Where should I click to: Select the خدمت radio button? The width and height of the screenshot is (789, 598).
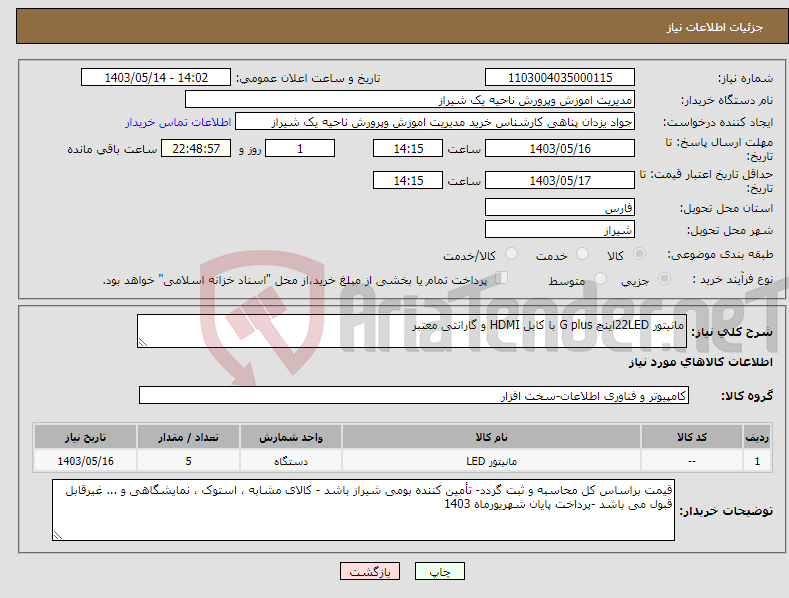[x=582, y=254]
